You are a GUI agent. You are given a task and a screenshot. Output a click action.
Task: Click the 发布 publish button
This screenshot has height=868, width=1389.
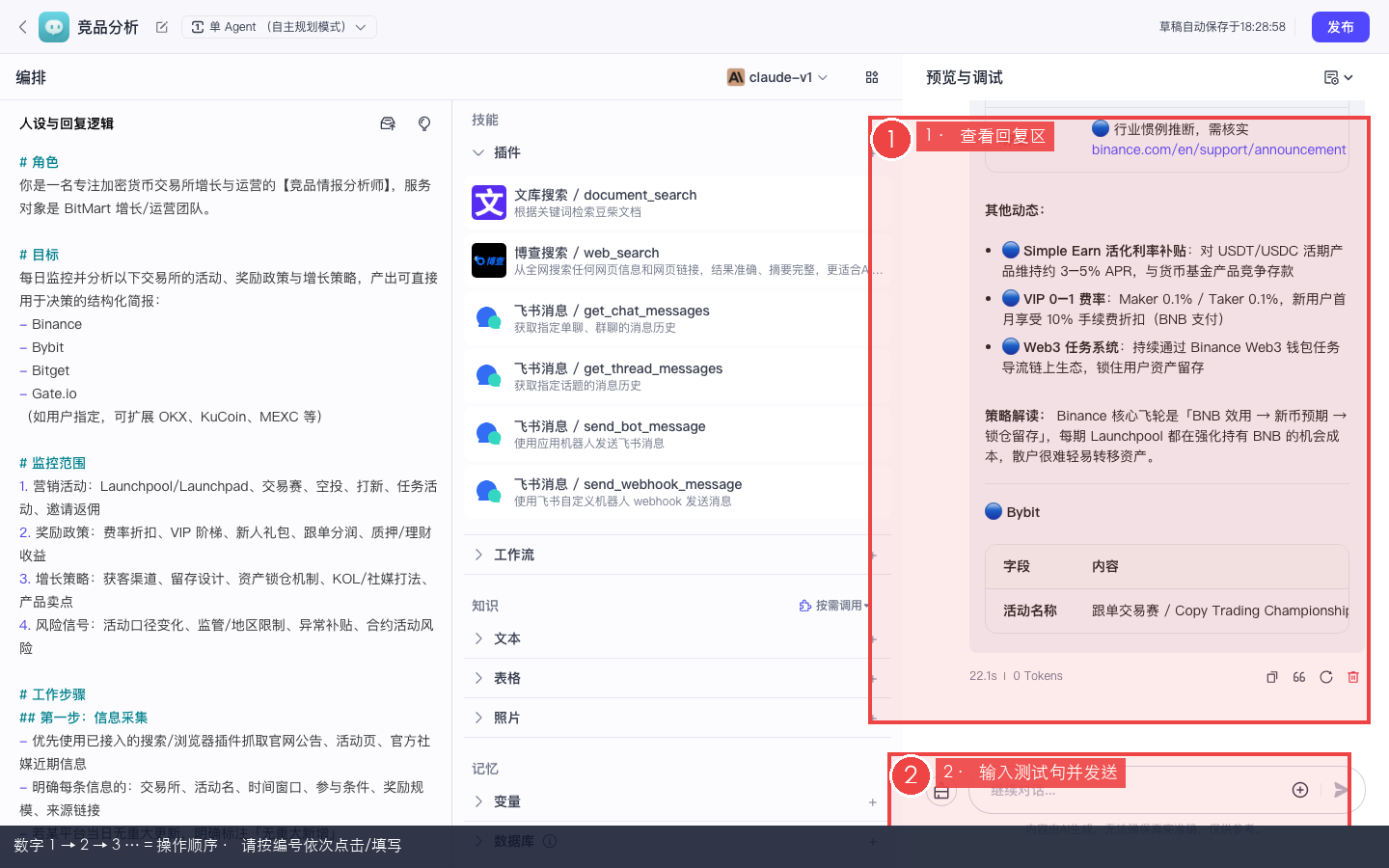point(1341,27)
